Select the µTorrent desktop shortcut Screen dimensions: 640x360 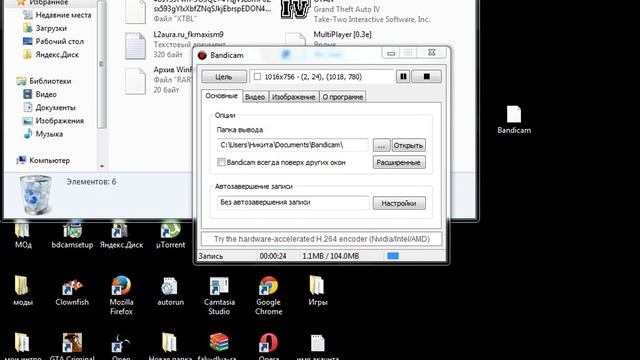pos(170,236)
